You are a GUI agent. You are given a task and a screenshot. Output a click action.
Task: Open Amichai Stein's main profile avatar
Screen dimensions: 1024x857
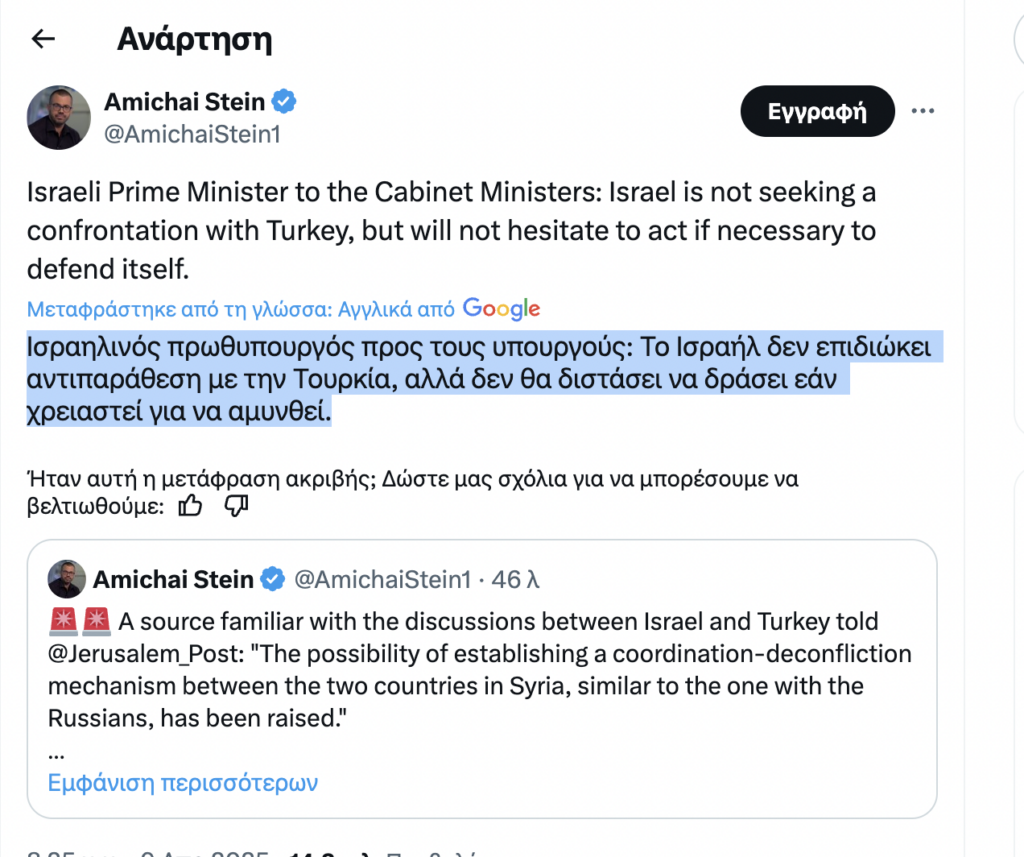58,117
